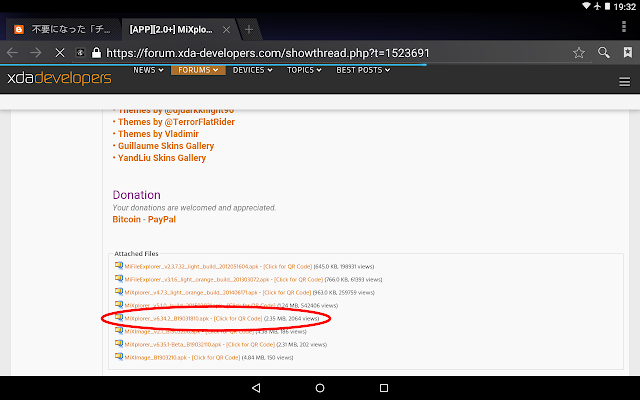Open QR code for MiFileExplorer_v3.1.6
640x400 pixels.
[x=298, y=280]
